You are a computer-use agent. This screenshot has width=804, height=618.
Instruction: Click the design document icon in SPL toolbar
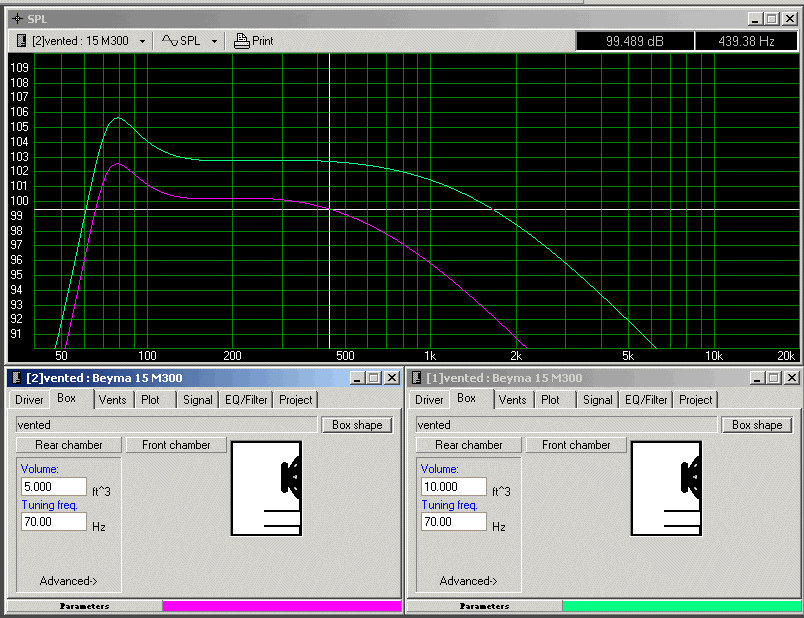(x=22, y=41)
